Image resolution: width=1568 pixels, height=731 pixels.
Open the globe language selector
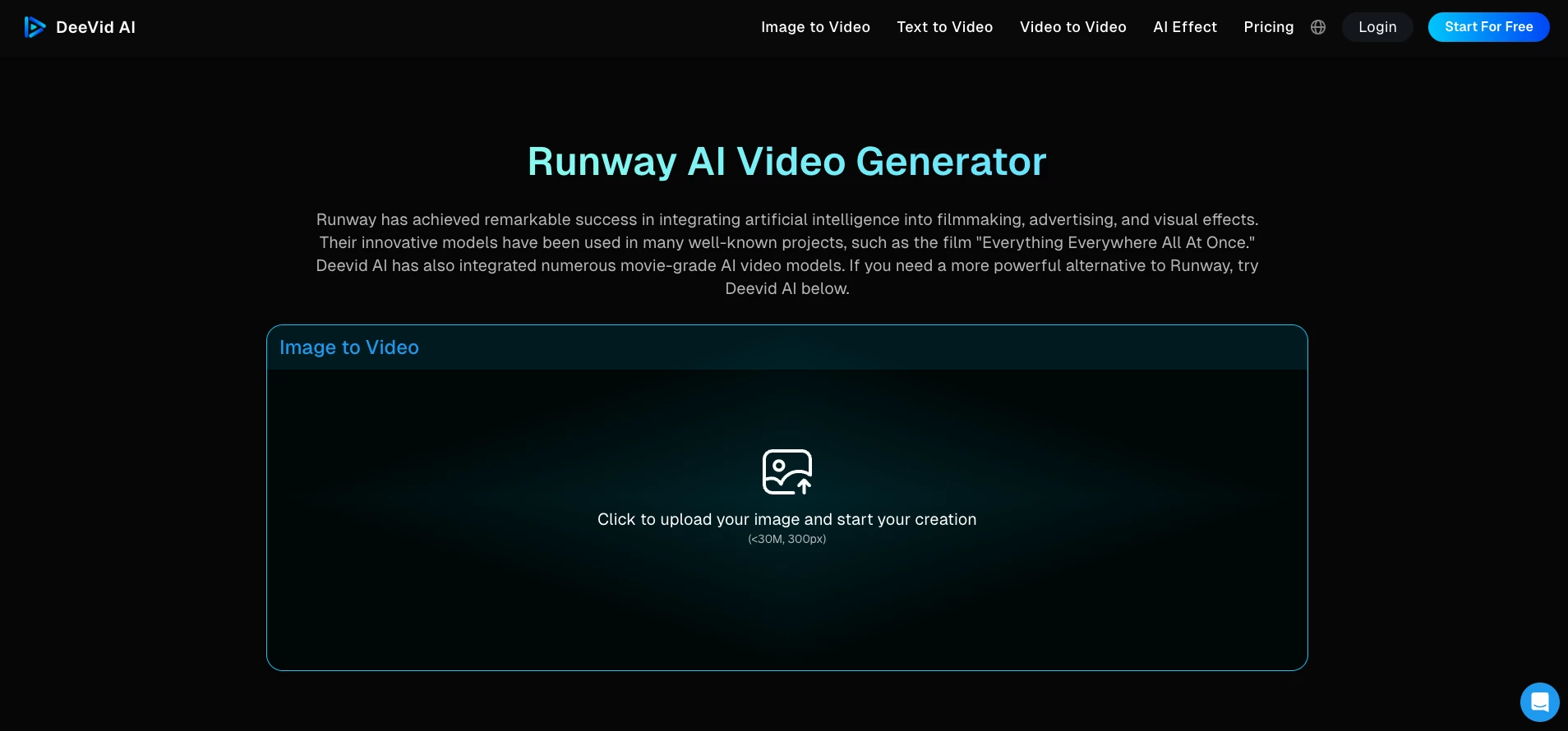tap(1318, 27)
